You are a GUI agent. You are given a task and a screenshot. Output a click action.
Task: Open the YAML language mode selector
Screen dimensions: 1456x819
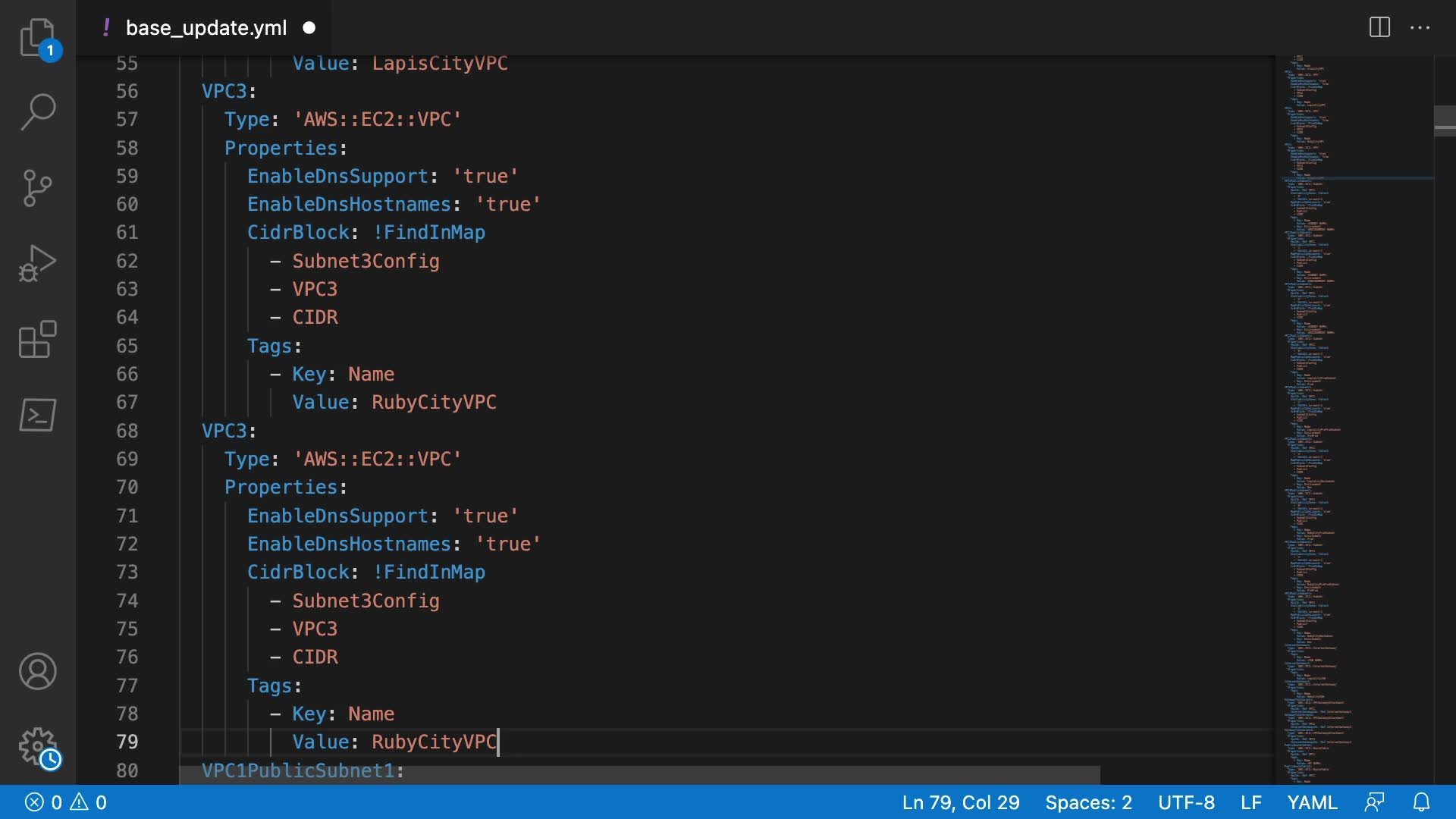coord(1312,802)
